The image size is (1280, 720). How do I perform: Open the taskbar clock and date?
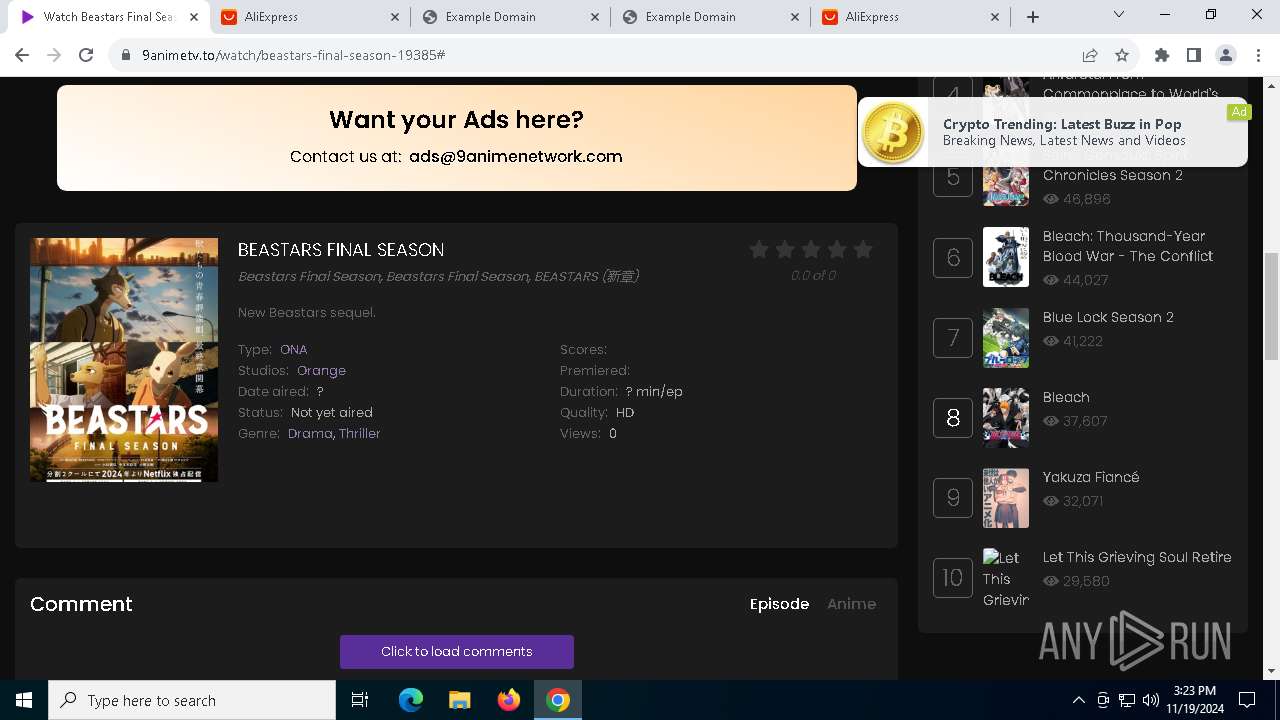point(1194,700)
